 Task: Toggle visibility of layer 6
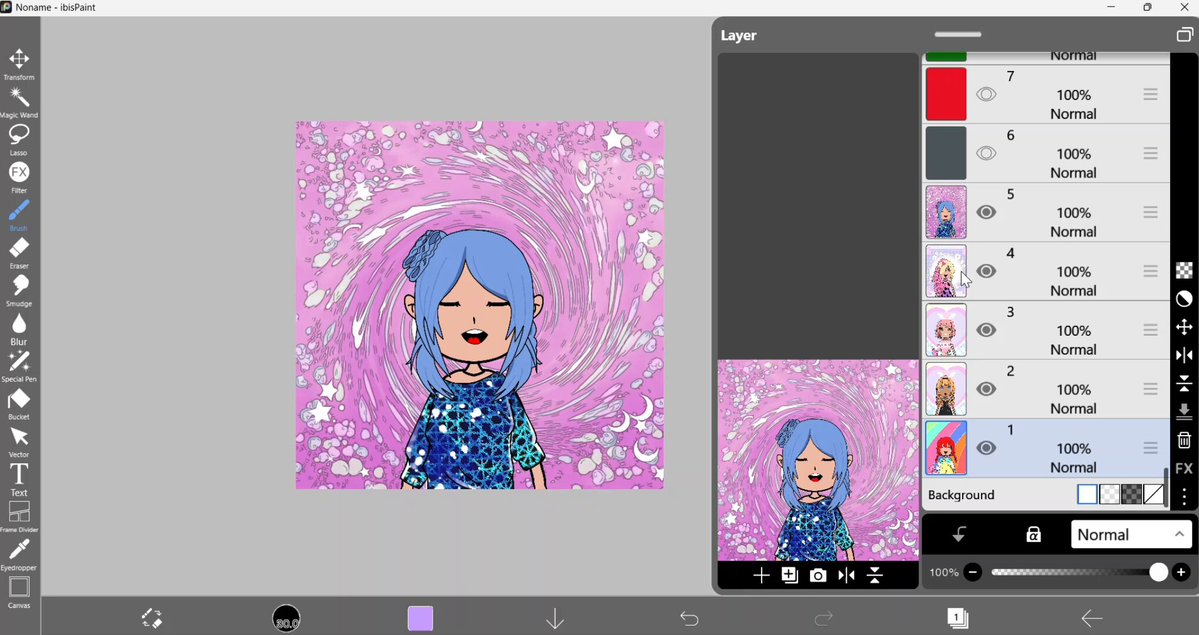[986, 154]
